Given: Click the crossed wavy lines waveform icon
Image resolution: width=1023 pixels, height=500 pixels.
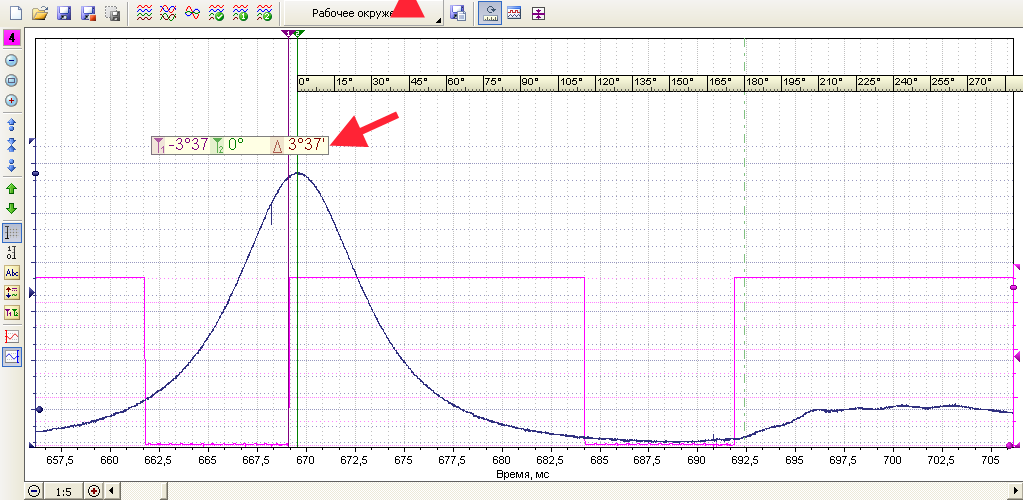Looking at the screenshot, I should (x=168, y=12).
